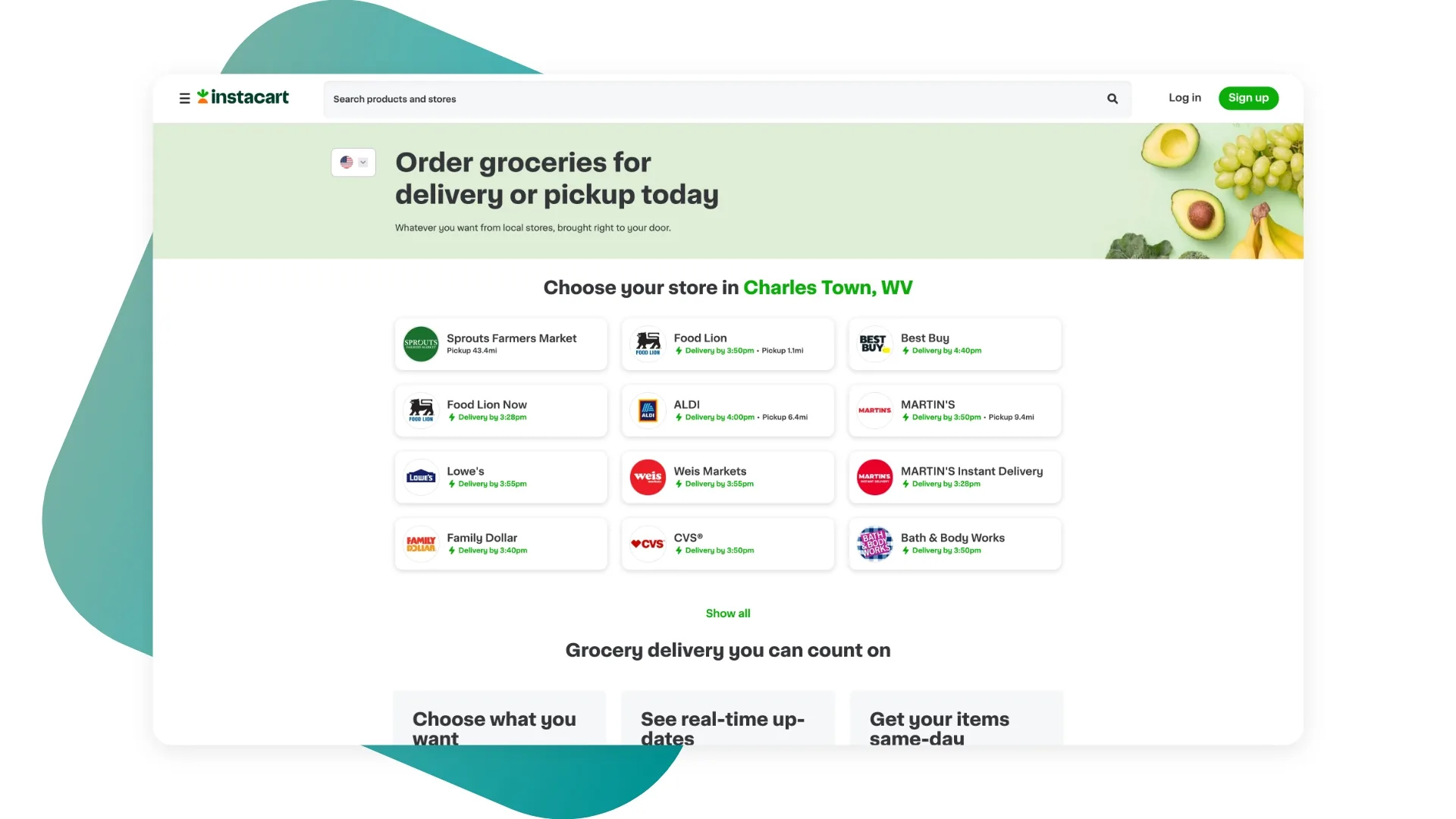
Task: Click the Food Lion logo icon
Action: (648, 344)
